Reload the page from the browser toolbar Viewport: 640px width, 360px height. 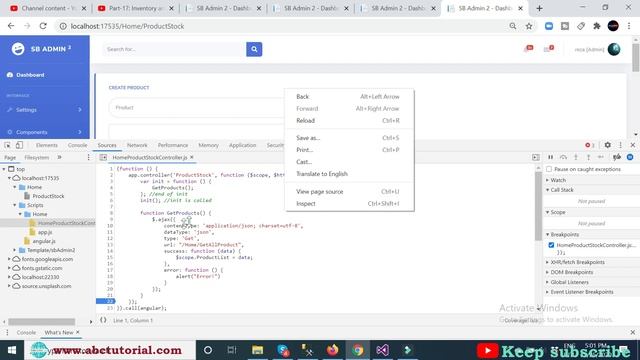[x=43, y=26]
